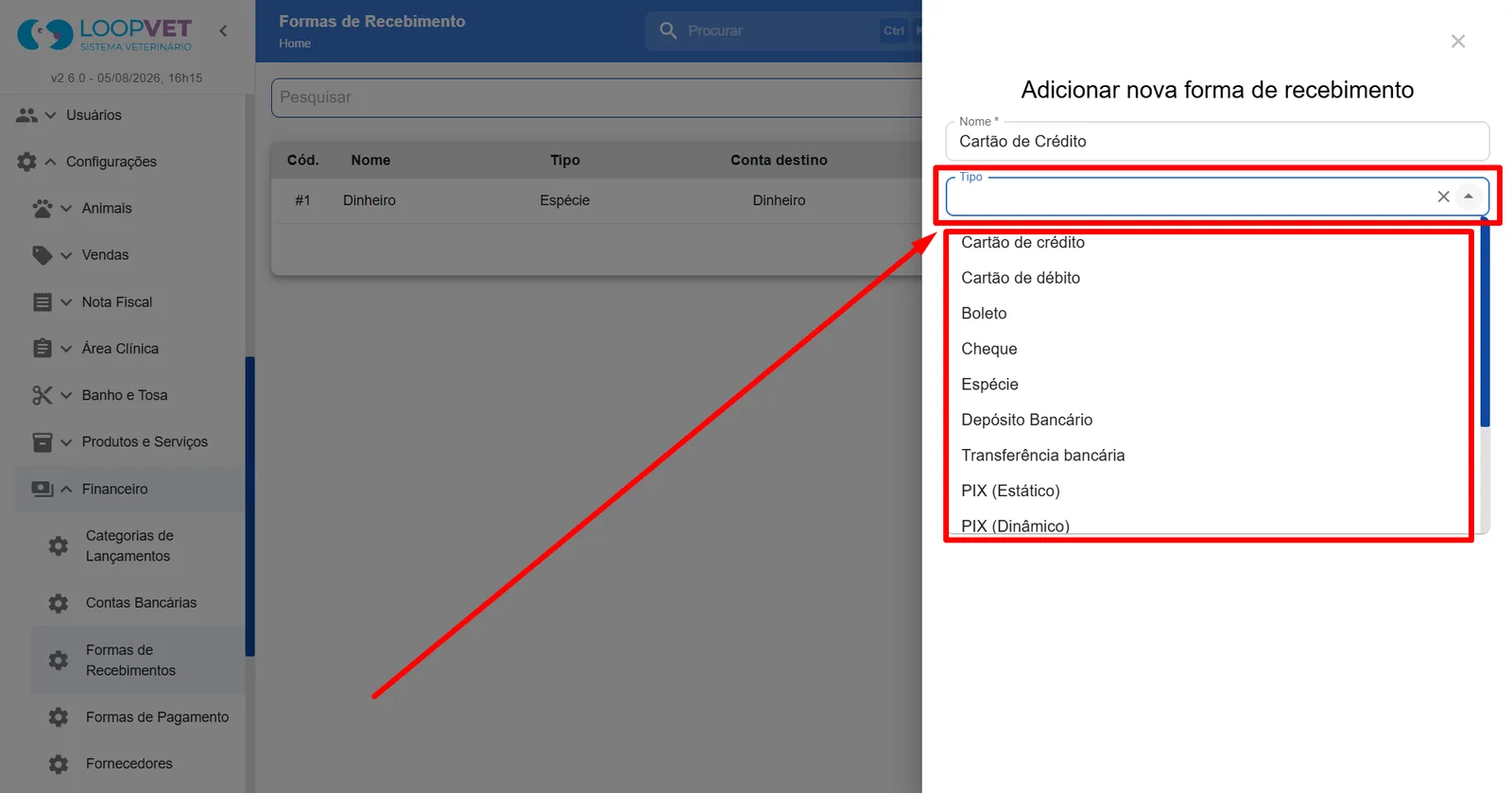Collapse the Tipo dropdown arrow
Viewport: 1512px width, 793px height.
[1469, 197]
